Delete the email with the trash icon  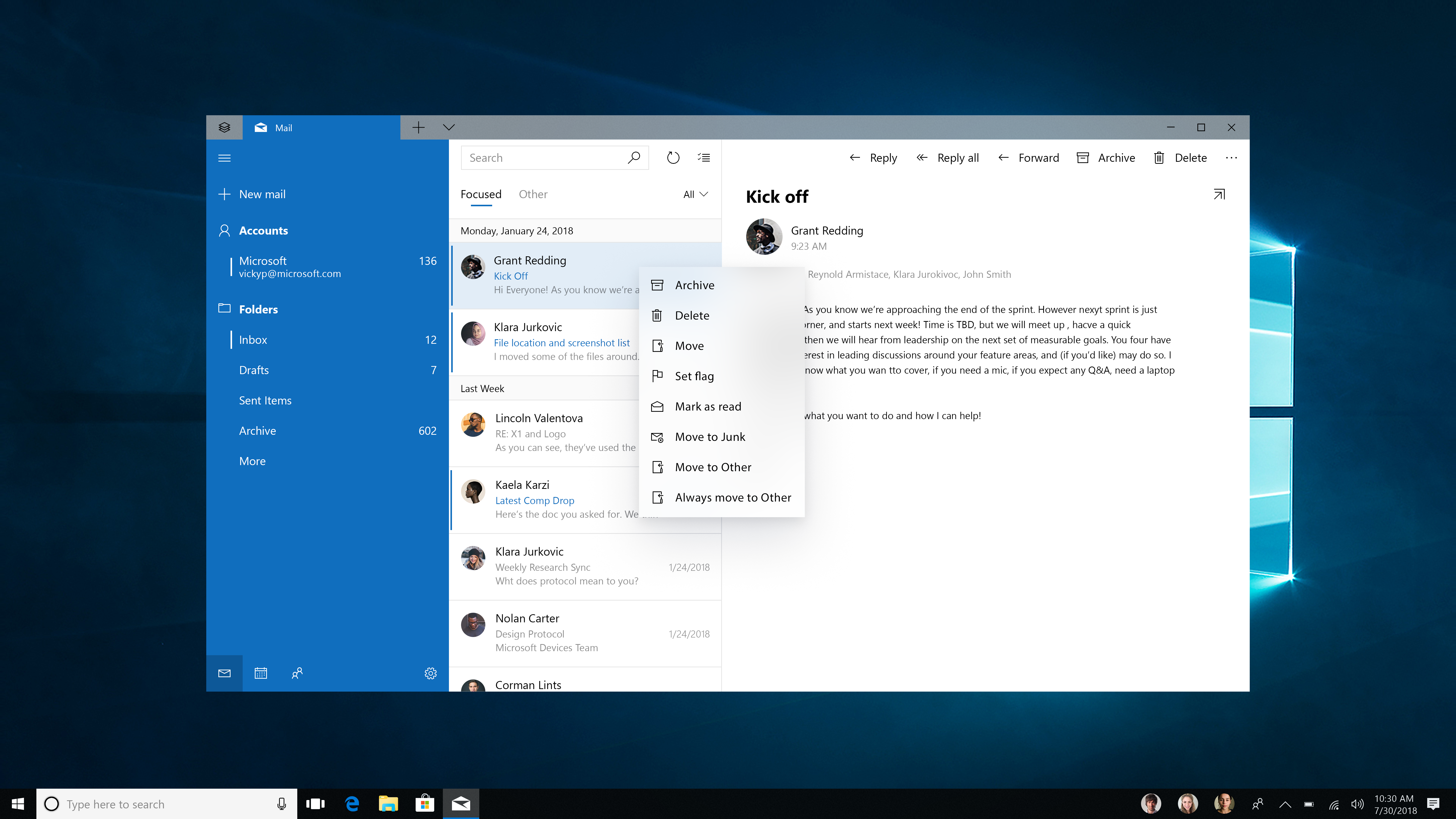tap(1180, 158)
